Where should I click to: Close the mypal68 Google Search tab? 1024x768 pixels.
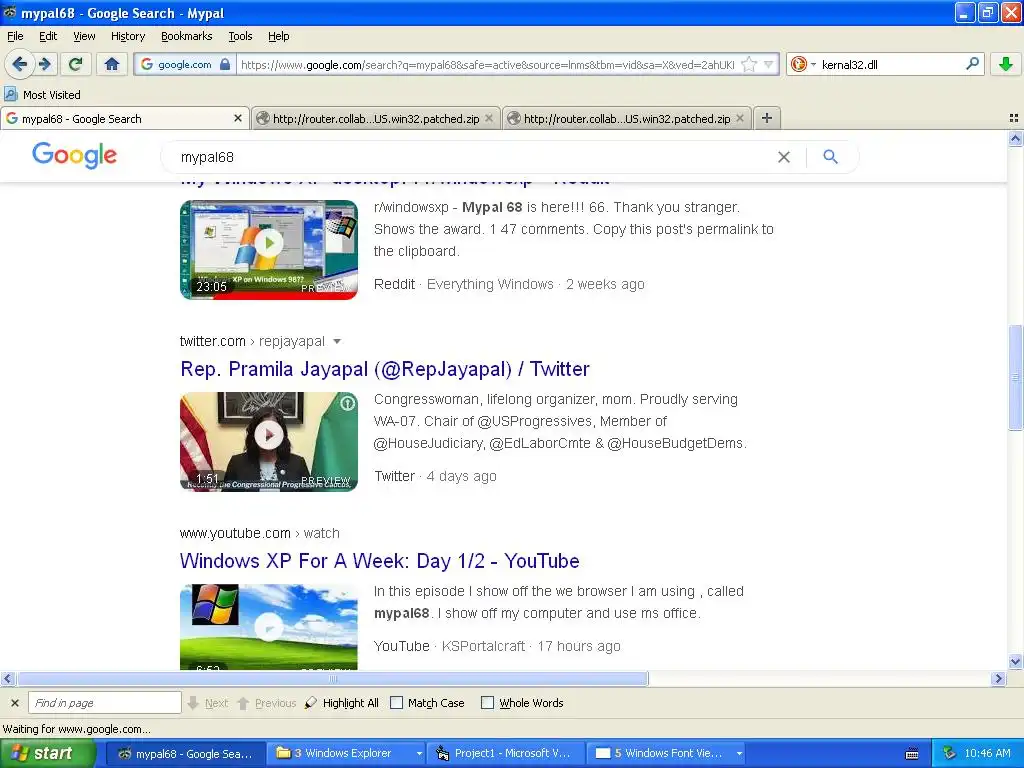click(x=238, y=118)
